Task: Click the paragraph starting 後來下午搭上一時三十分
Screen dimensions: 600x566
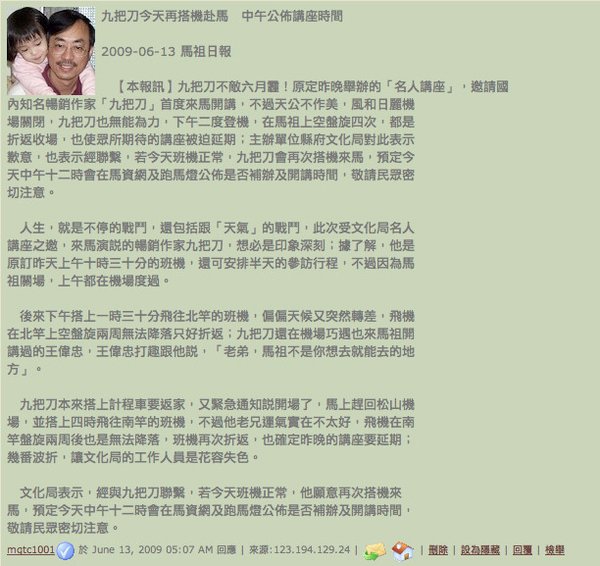Action: point(211,343)
